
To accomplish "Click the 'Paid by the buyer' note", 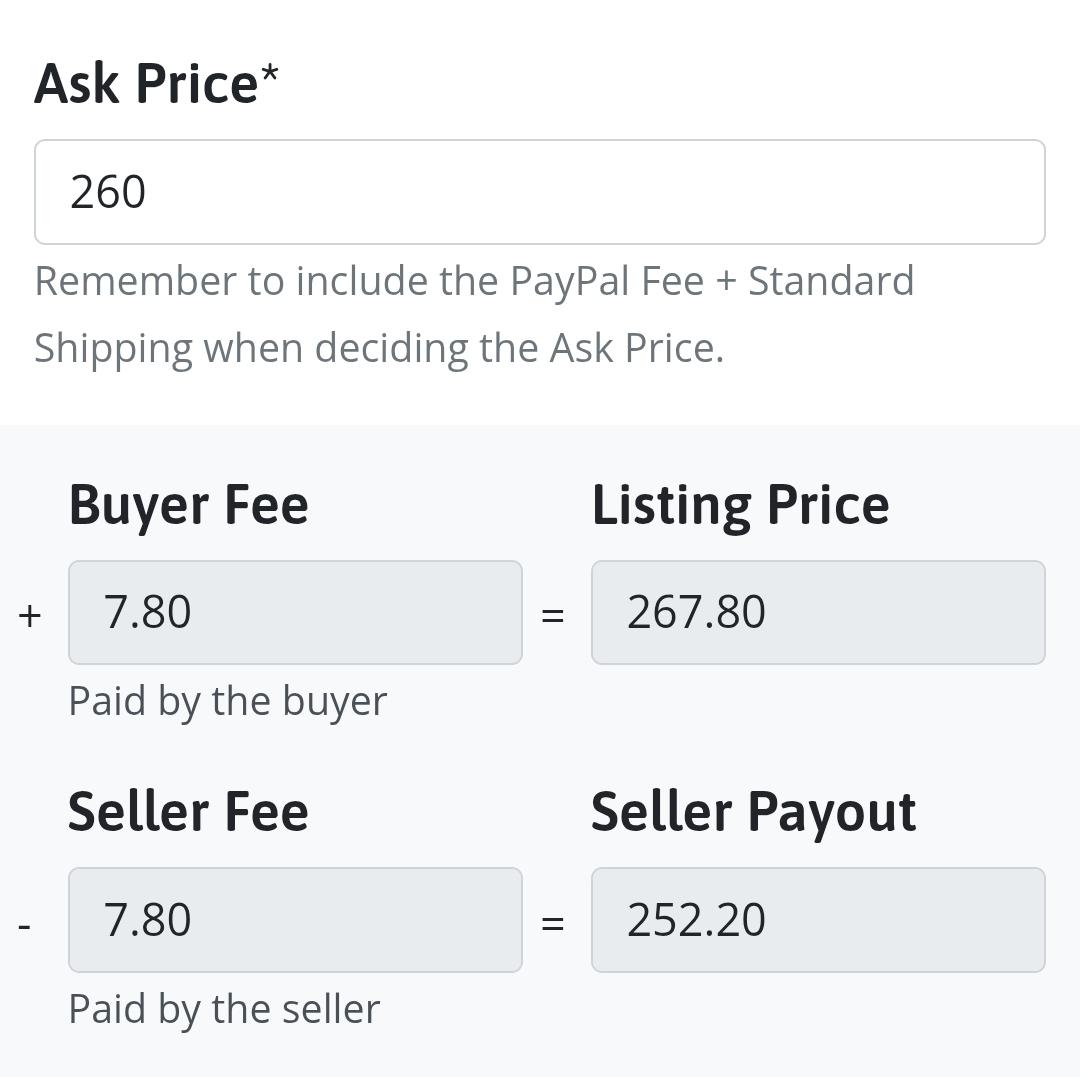I will 227,701.
